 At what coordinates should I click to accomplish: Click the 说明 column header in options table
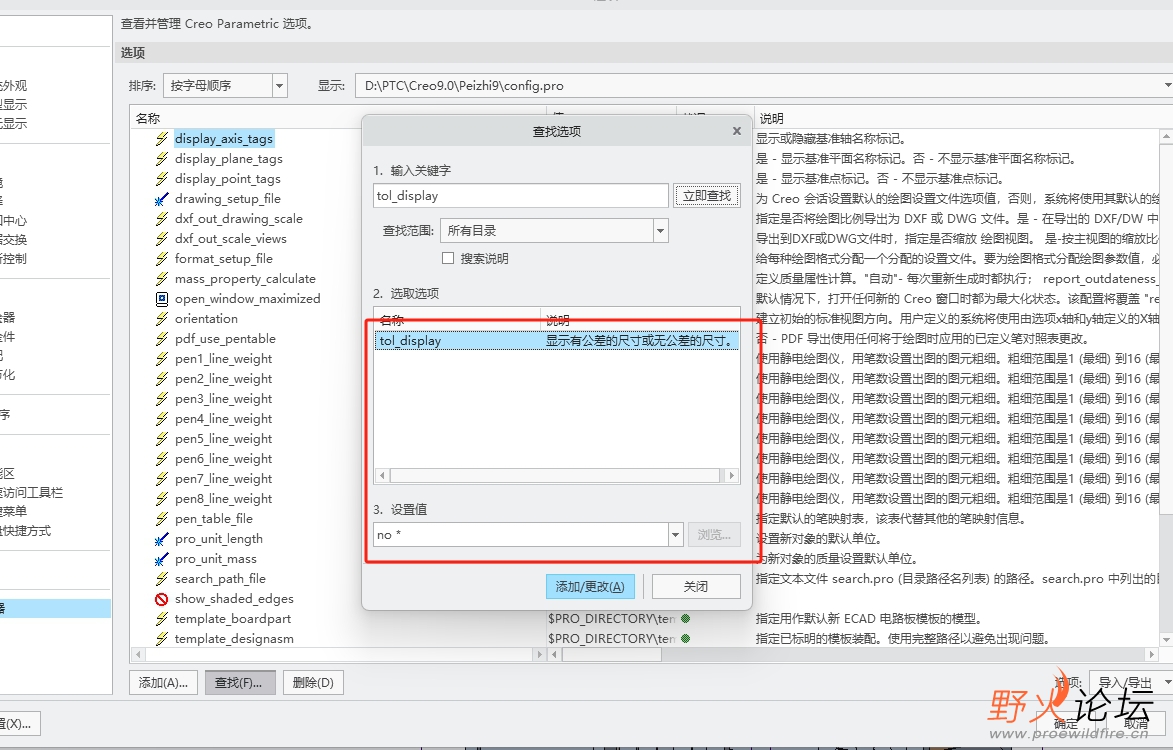771,118
